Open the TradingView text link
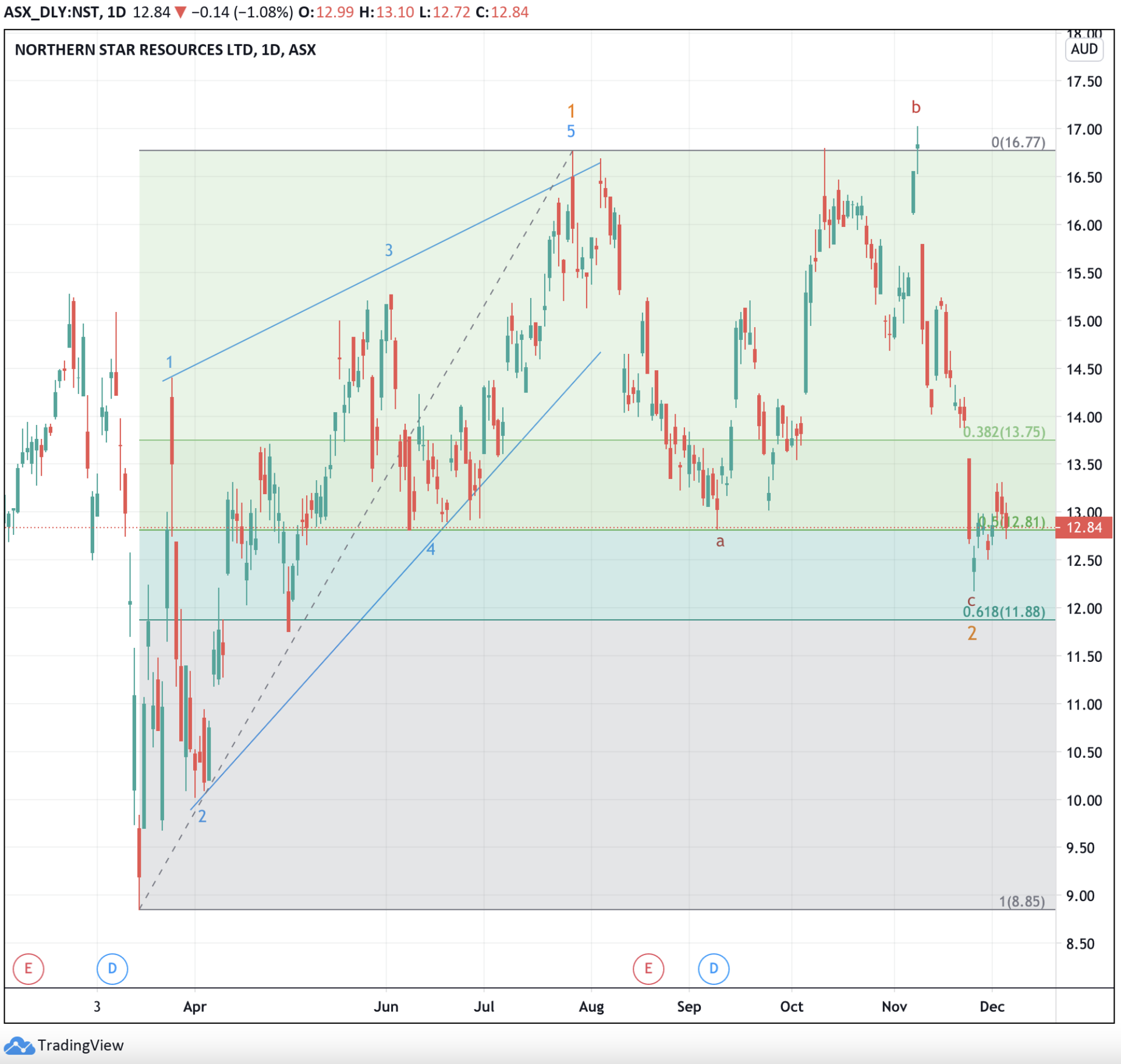Viewport: 1121px width, 1064px height. tap(80, 1046)
